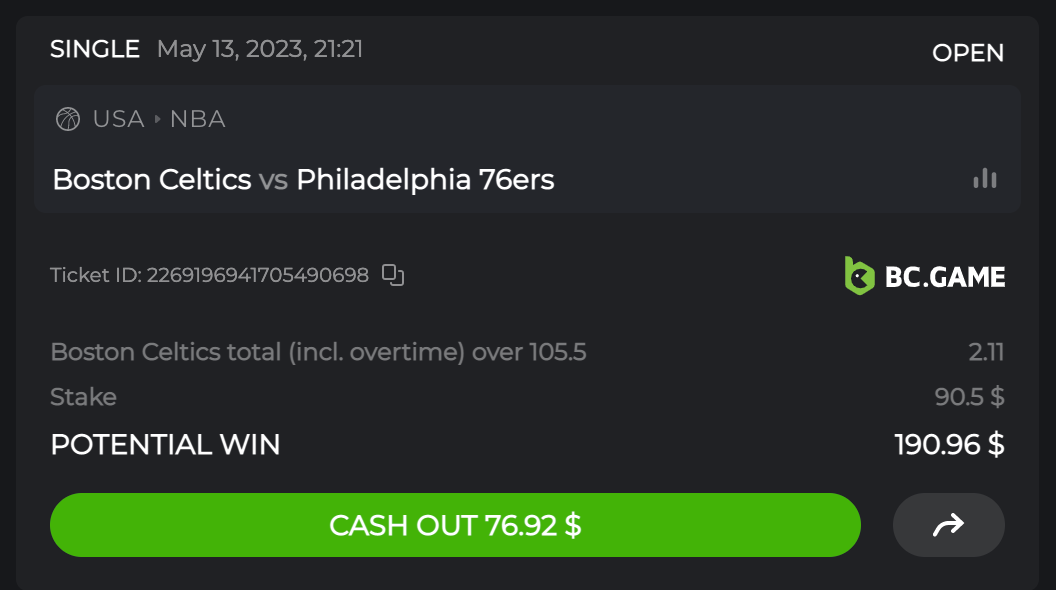The height and width of the screenshot is (590, 1056).
Task: Click the BC.GAME brand name text
Action: tap(945, 277)
